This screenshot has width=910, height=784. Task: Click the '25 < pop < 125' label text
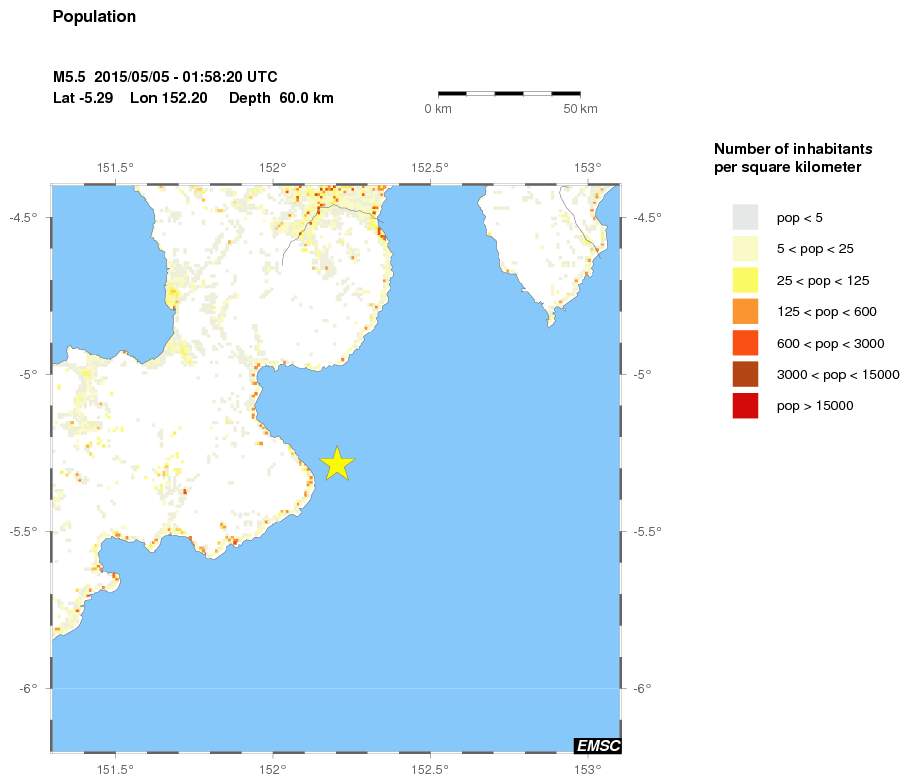coord(823,281)
